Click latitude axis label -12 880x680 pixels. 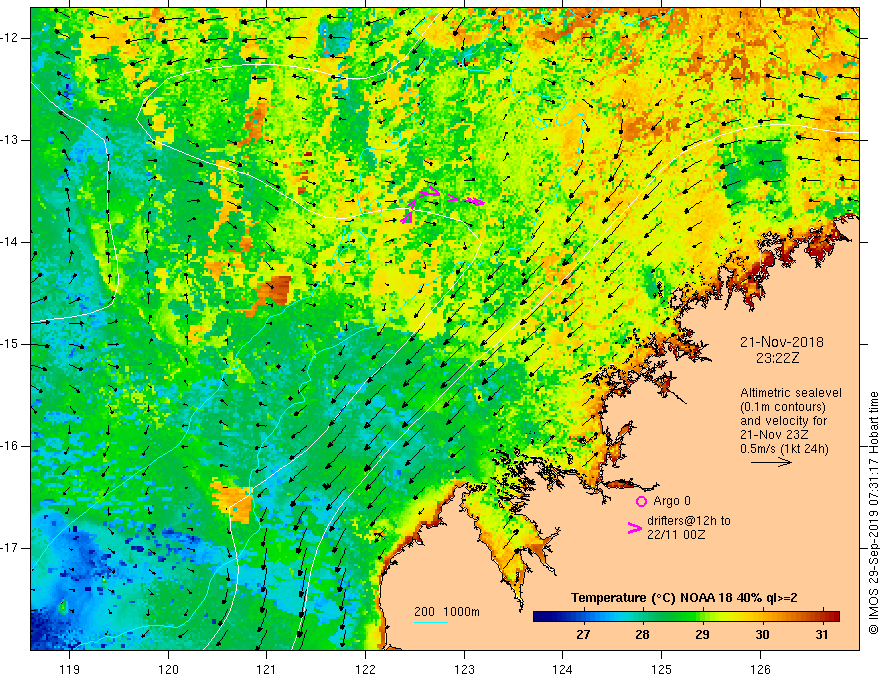[x=10, y=38]
